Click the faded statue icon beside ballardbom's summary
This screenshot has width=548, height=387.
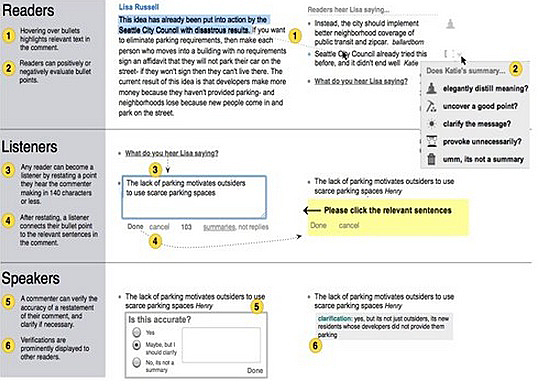(450, 24)
